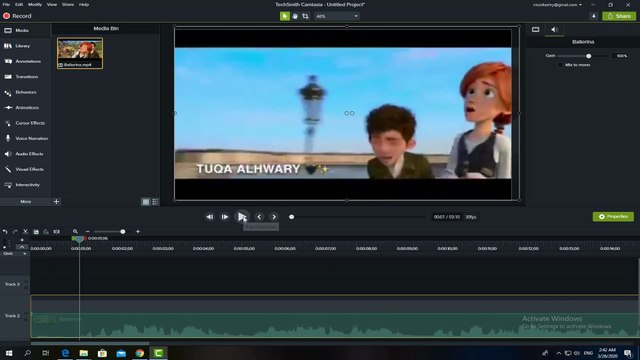
Task: Select the Edit arrow tool above canvas
Action: pos(284,16)
